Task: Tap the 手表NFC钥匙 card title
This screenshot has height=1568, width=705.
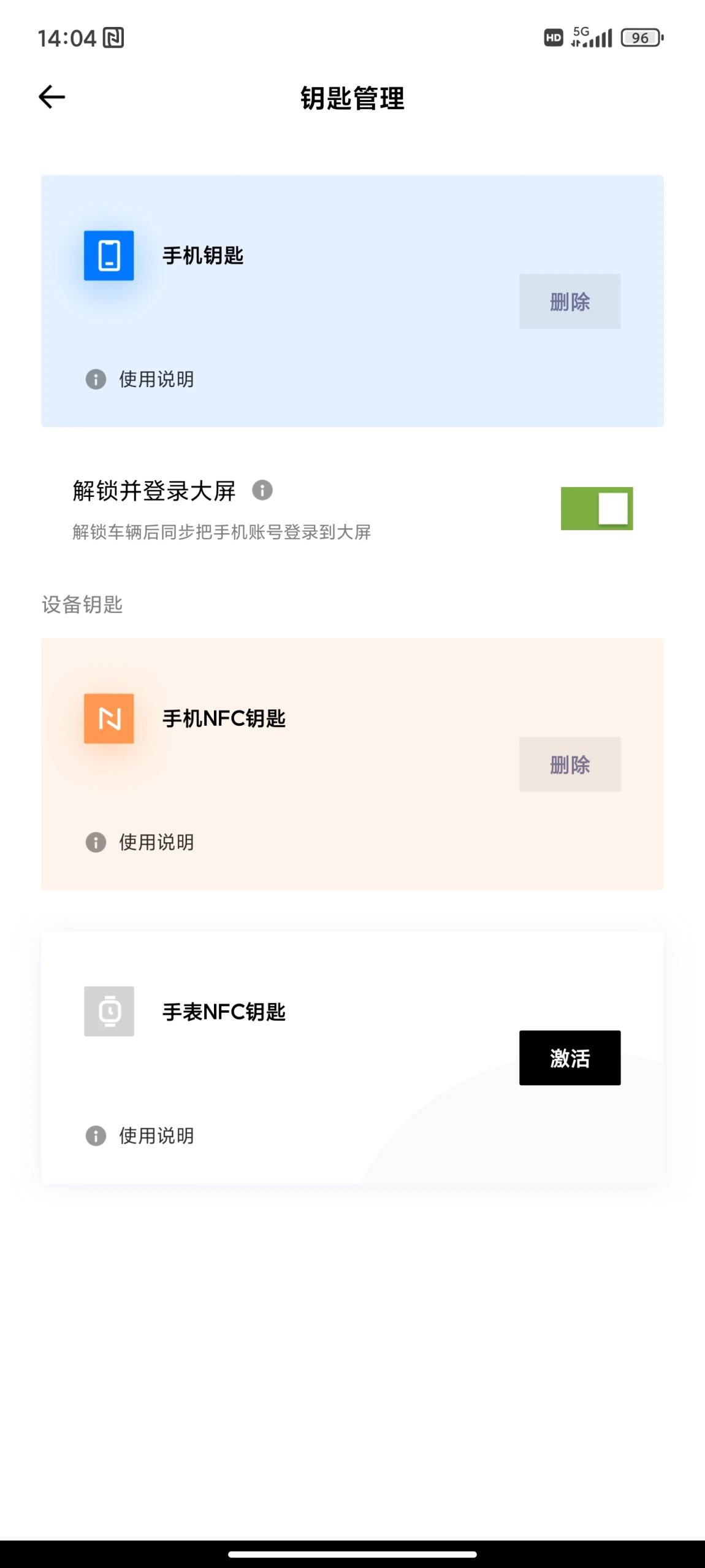Action: click(224, 1012)
